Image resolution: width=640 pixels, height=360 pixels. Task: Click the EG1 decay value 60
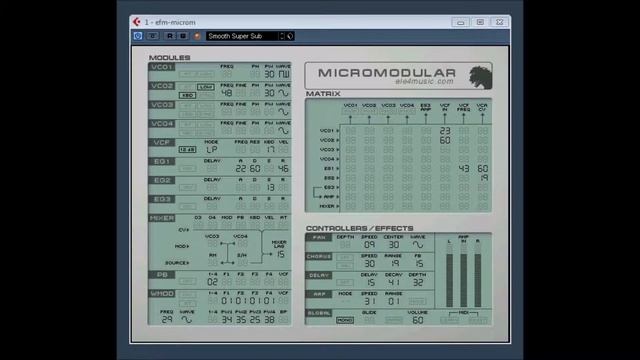point(255,169)
